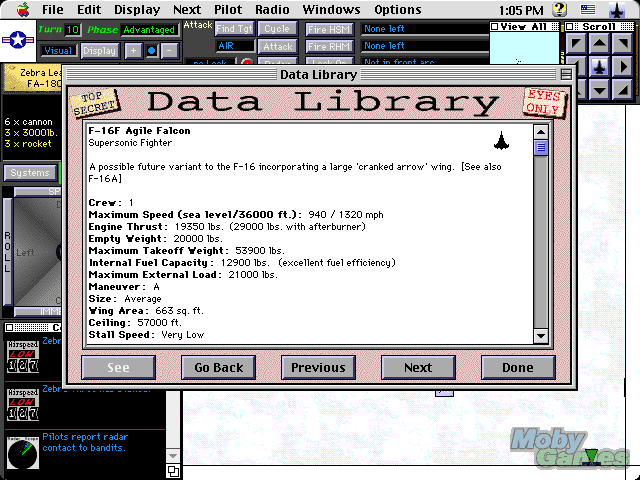Click the USAF star roundel emblem

tap(18, 40)
